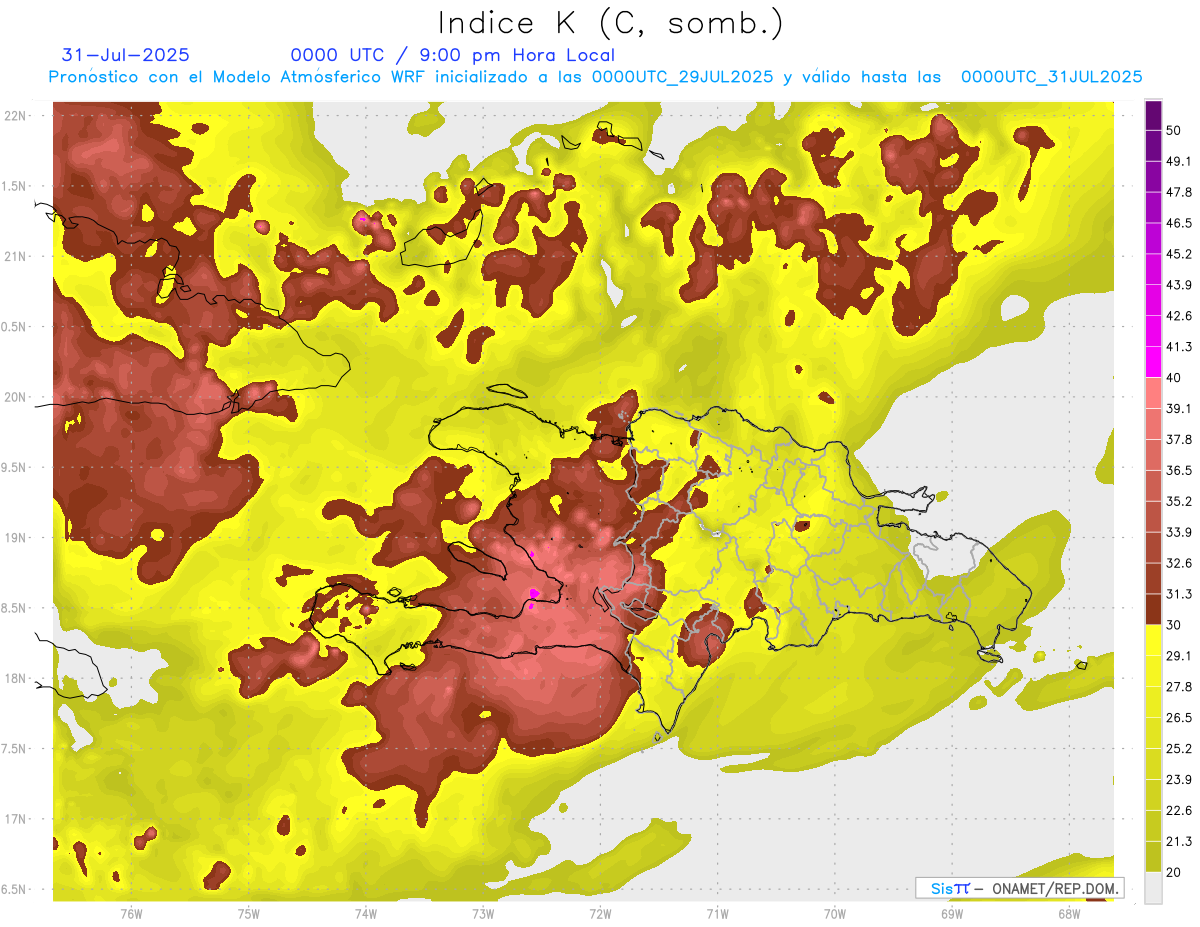This screenshot has width=1200, height=927.
Task: Click the color scale value "33.9"
Action: pyautogui.click(x=1178, y=532)
